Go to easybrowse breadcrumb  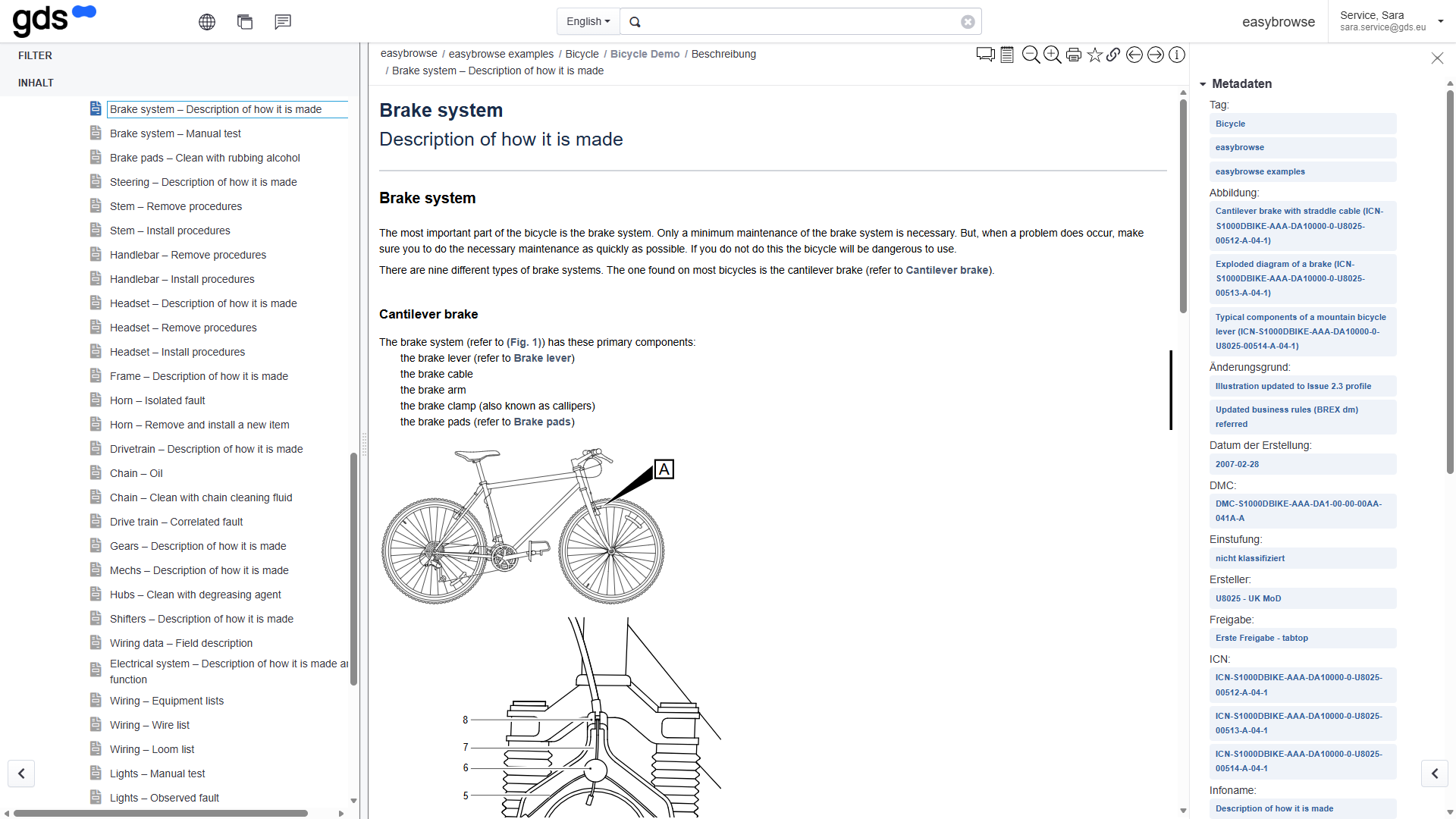click(409, 54)
